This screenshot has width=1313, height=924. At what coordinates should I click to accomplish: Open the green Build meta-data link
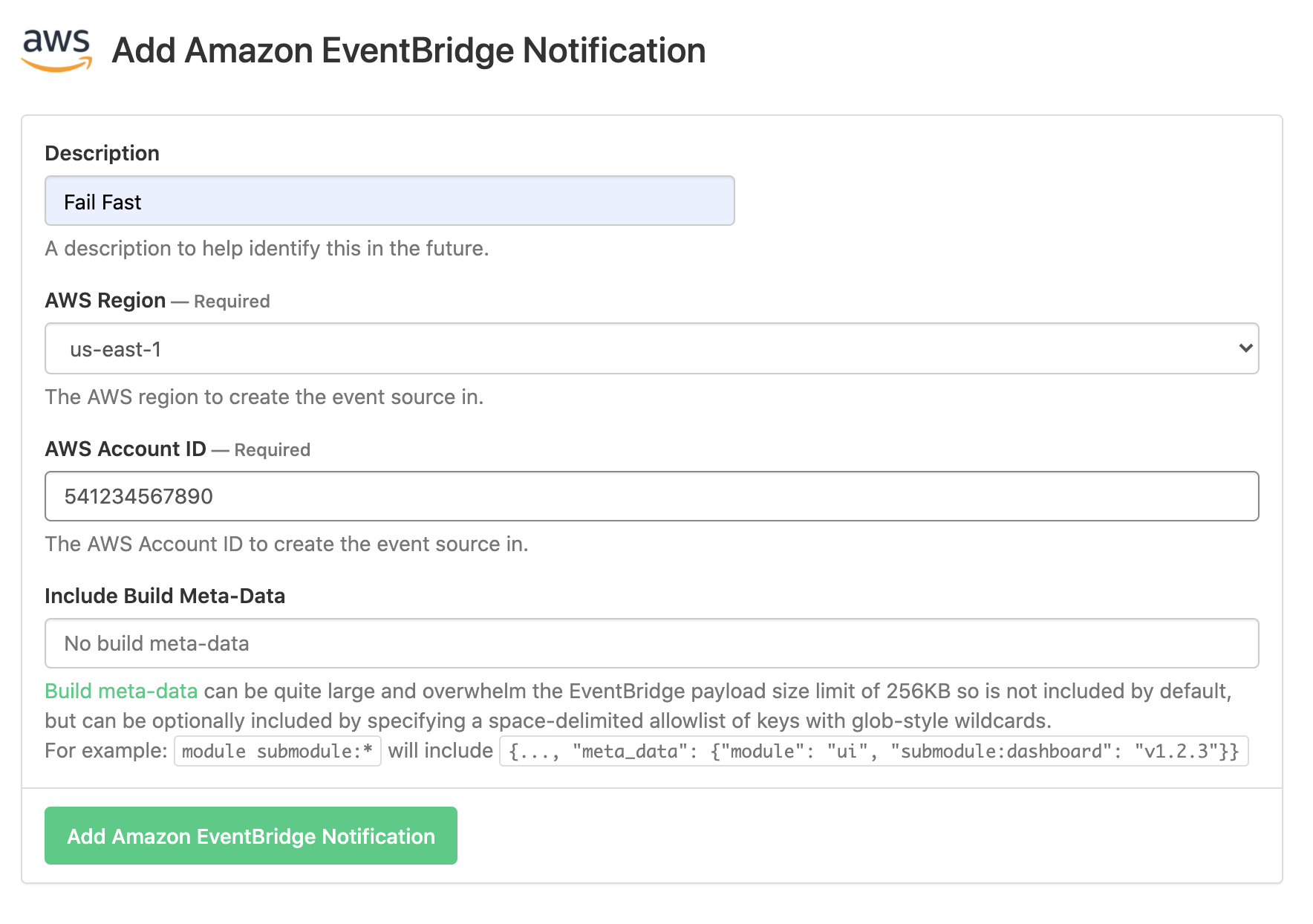click(x=121, y=691)
